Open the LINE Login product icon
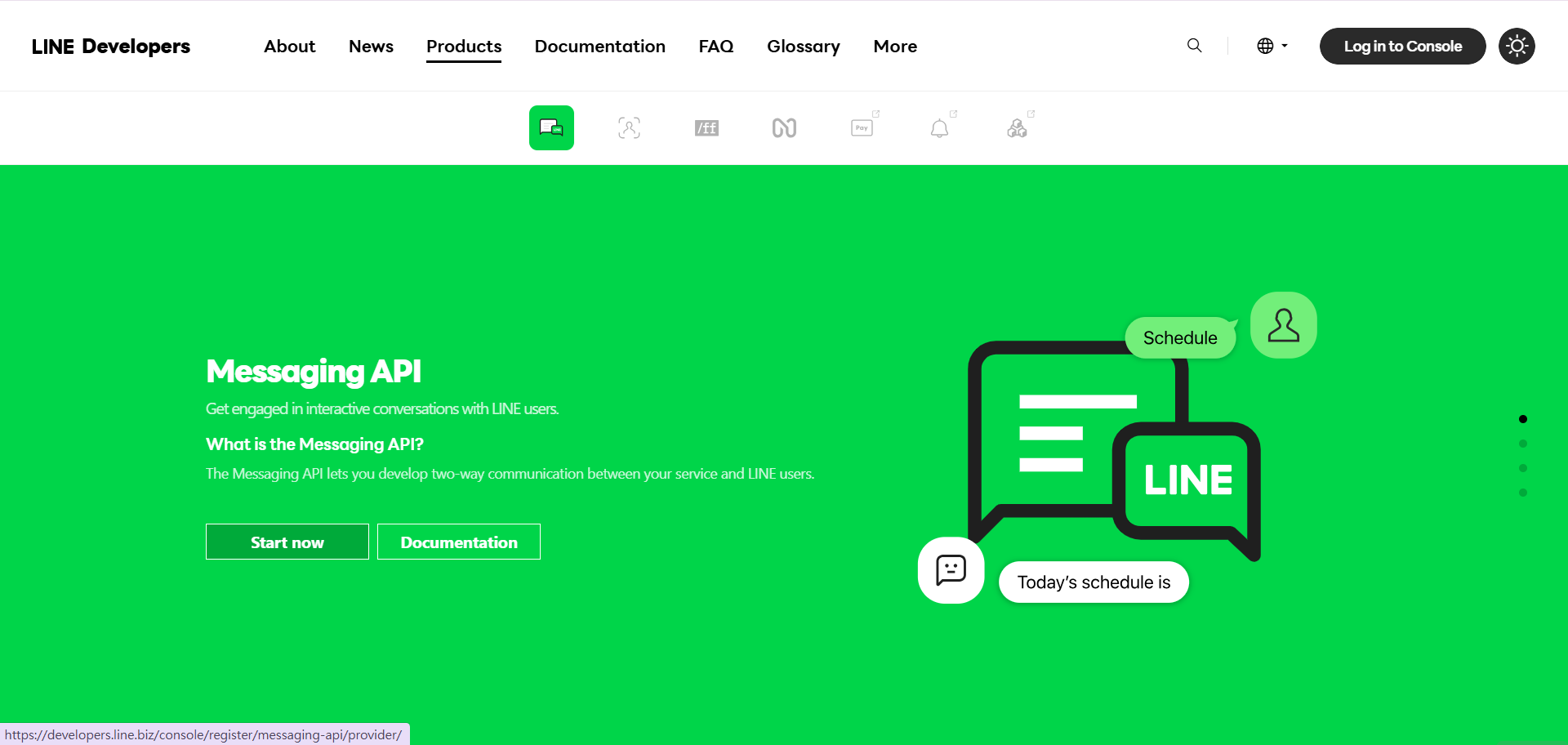The width and height of the screenshot is (1568, 745). pyautogui.click(x=629, y=127)
